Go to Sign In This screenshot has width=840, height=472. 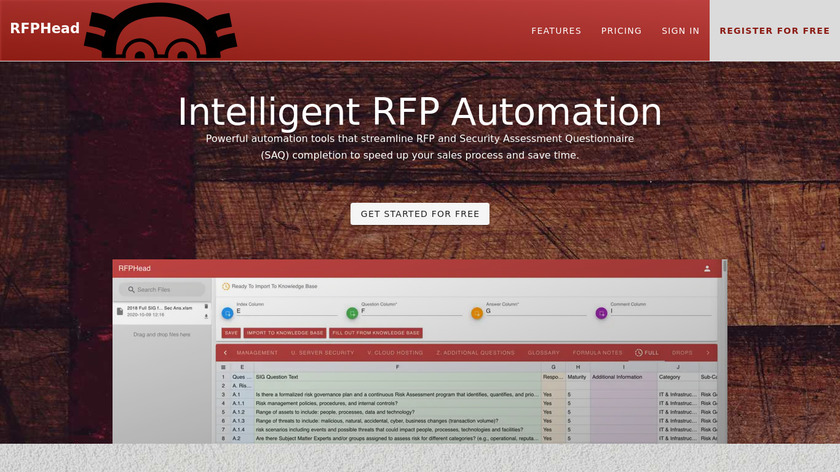coord(680,31)
